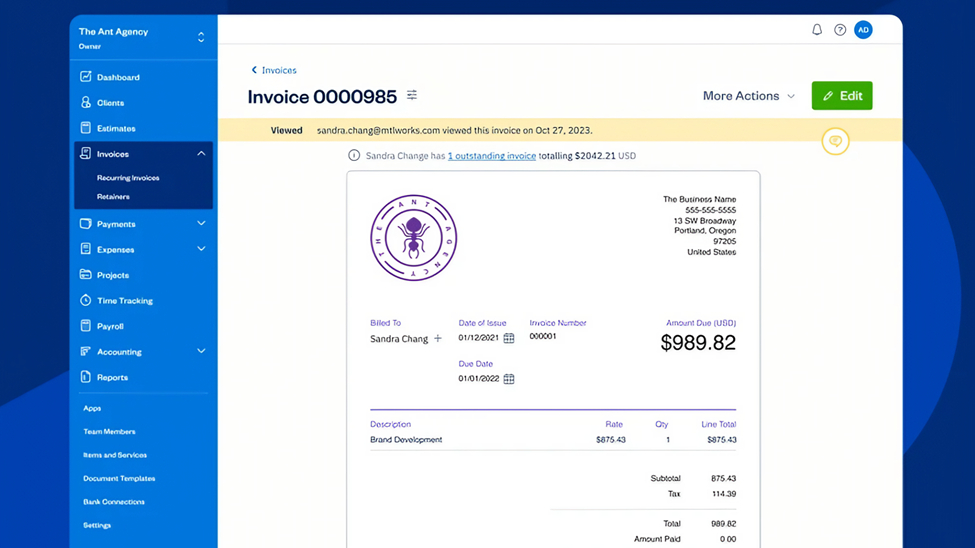Click the yellow chat bubble comment icon
Image resolution: width=975 pixels, height=548 pixels.
[x=835, y=142]
